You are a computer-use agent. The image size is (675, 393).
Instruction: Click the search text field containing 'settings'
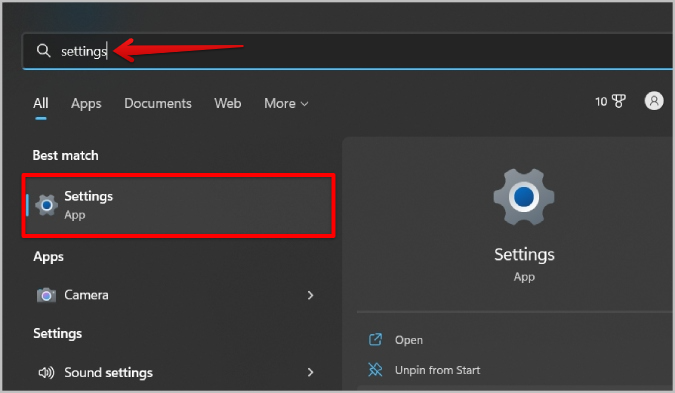pos(348,51)
